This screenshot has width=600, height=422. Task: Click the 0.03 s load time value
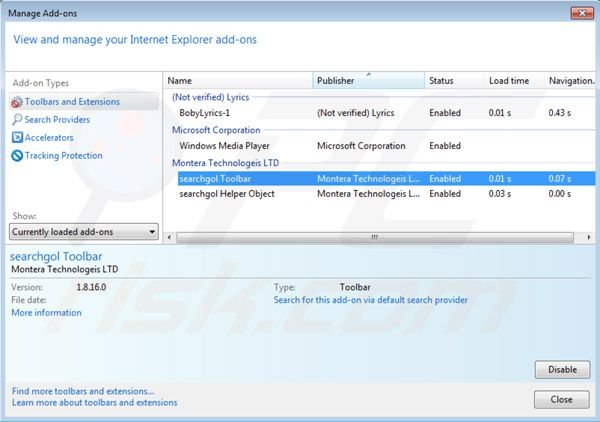500,194
